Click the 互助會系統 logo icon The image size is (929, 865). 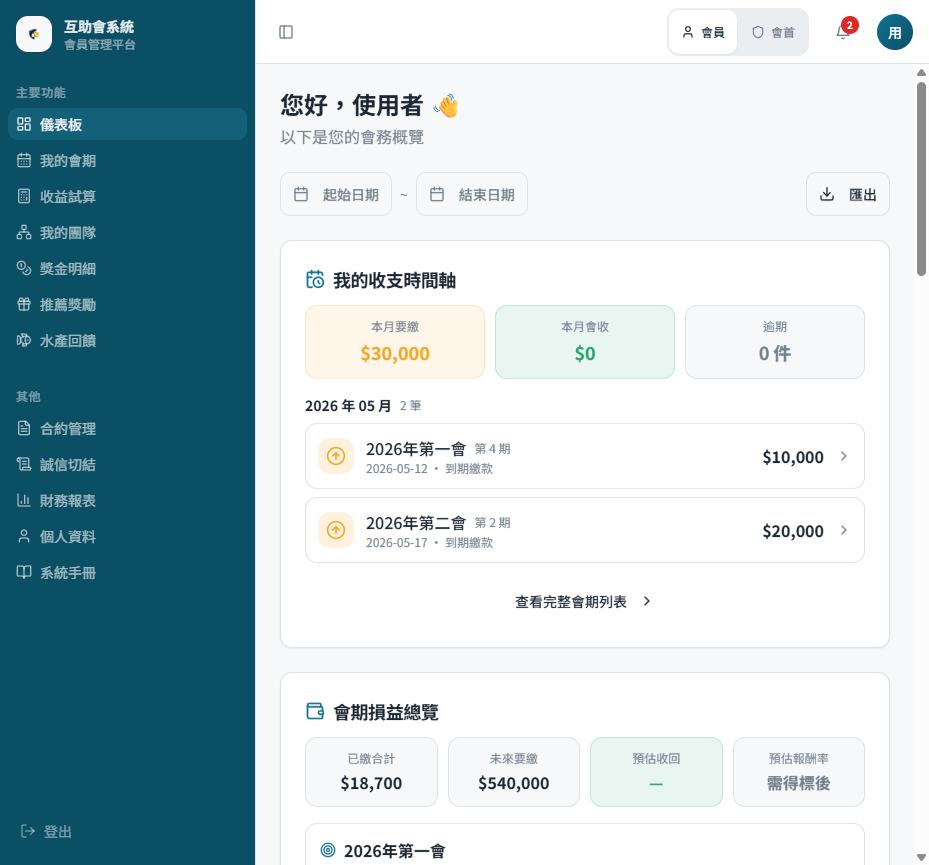tap(34, 34)
